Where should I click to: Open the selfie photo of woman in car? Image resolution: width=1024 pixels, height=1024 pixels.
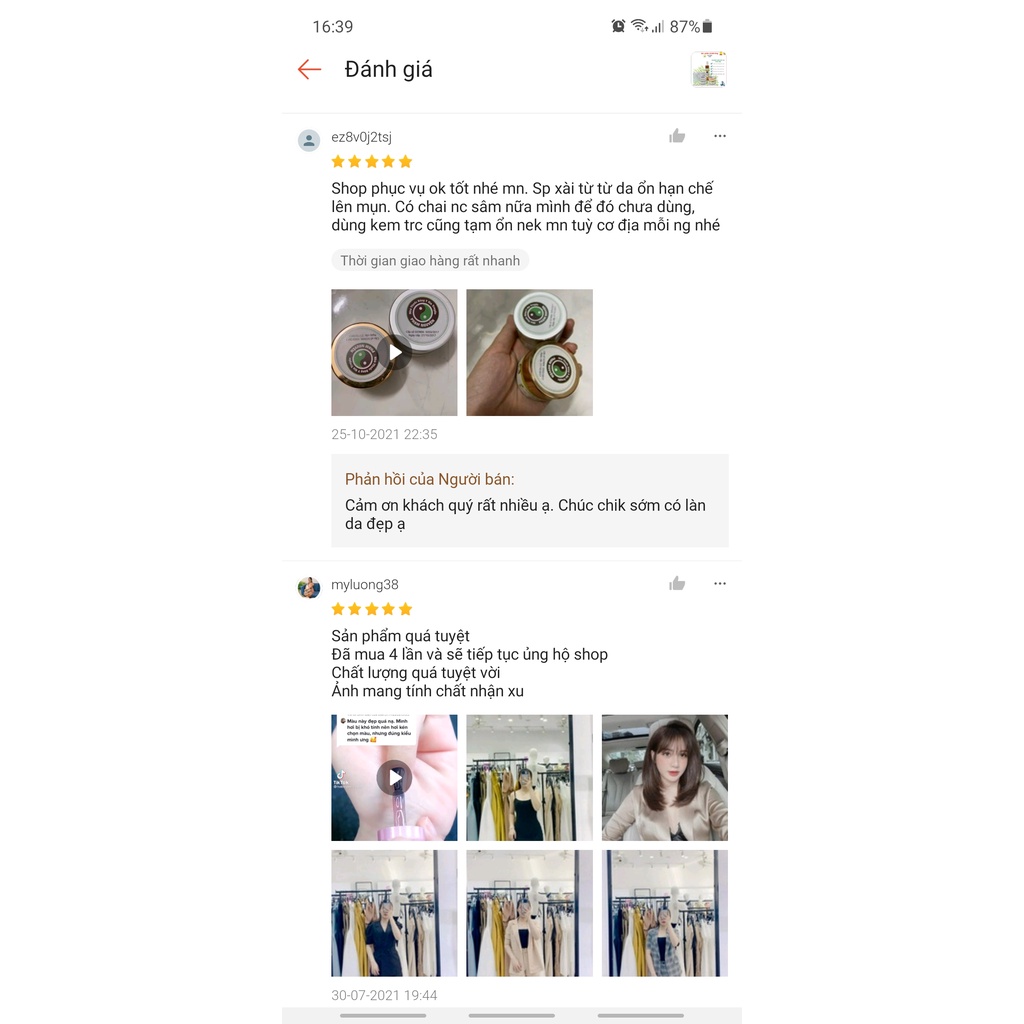(665, 777)
